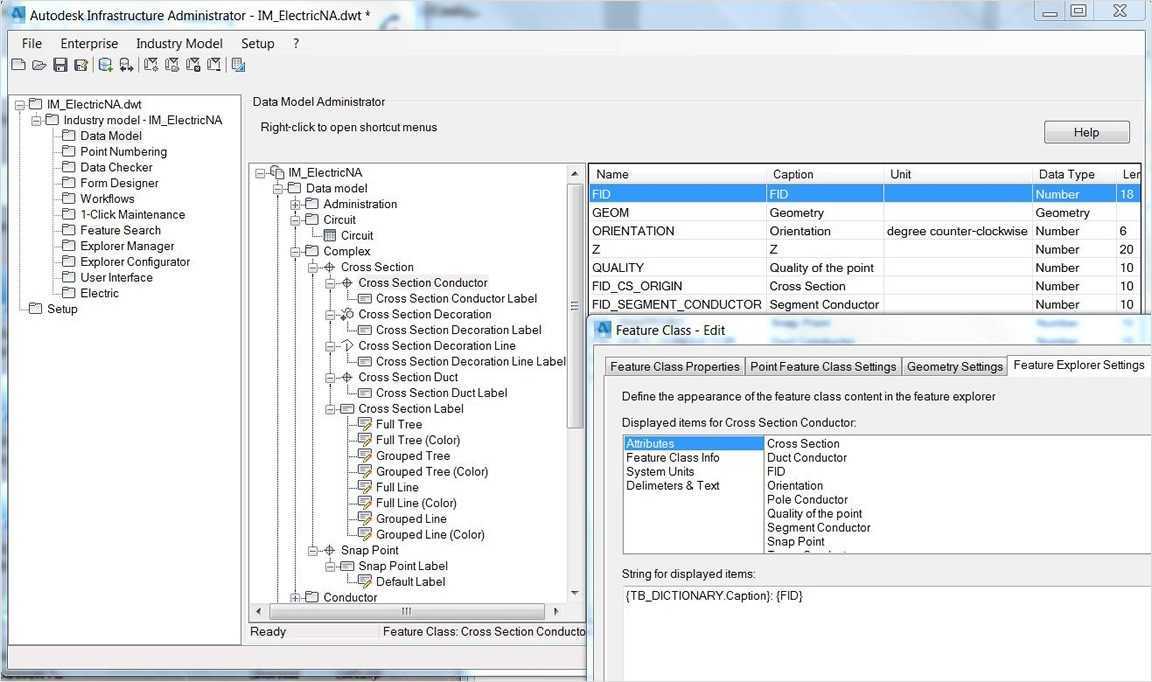The image size is (1152, 682).
Task: Click the Default Label definition icon
Action: point(364,581)
